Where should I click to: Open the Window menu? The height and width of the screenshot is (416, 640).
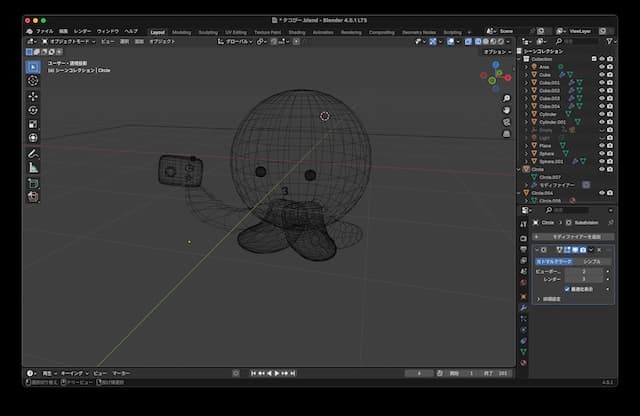(x=108, y=31)
